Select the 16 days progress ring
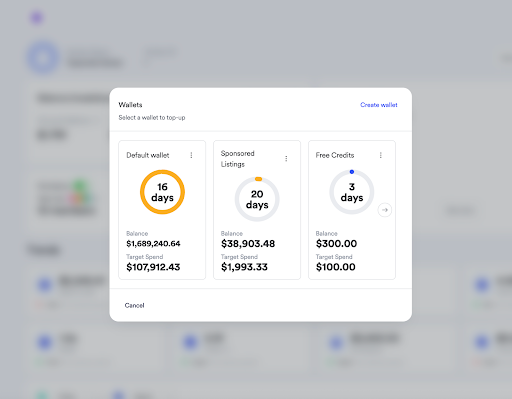 tap(162, 192)
